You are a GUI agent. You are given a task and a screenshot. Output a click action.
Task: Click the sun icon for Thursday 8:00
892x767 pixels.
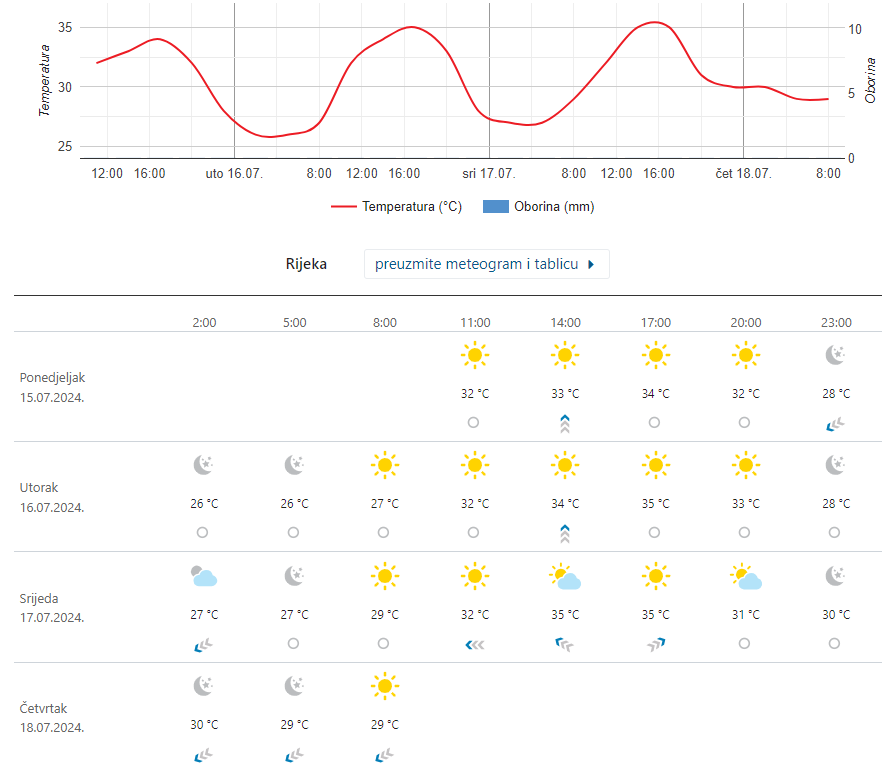(384, 686)
